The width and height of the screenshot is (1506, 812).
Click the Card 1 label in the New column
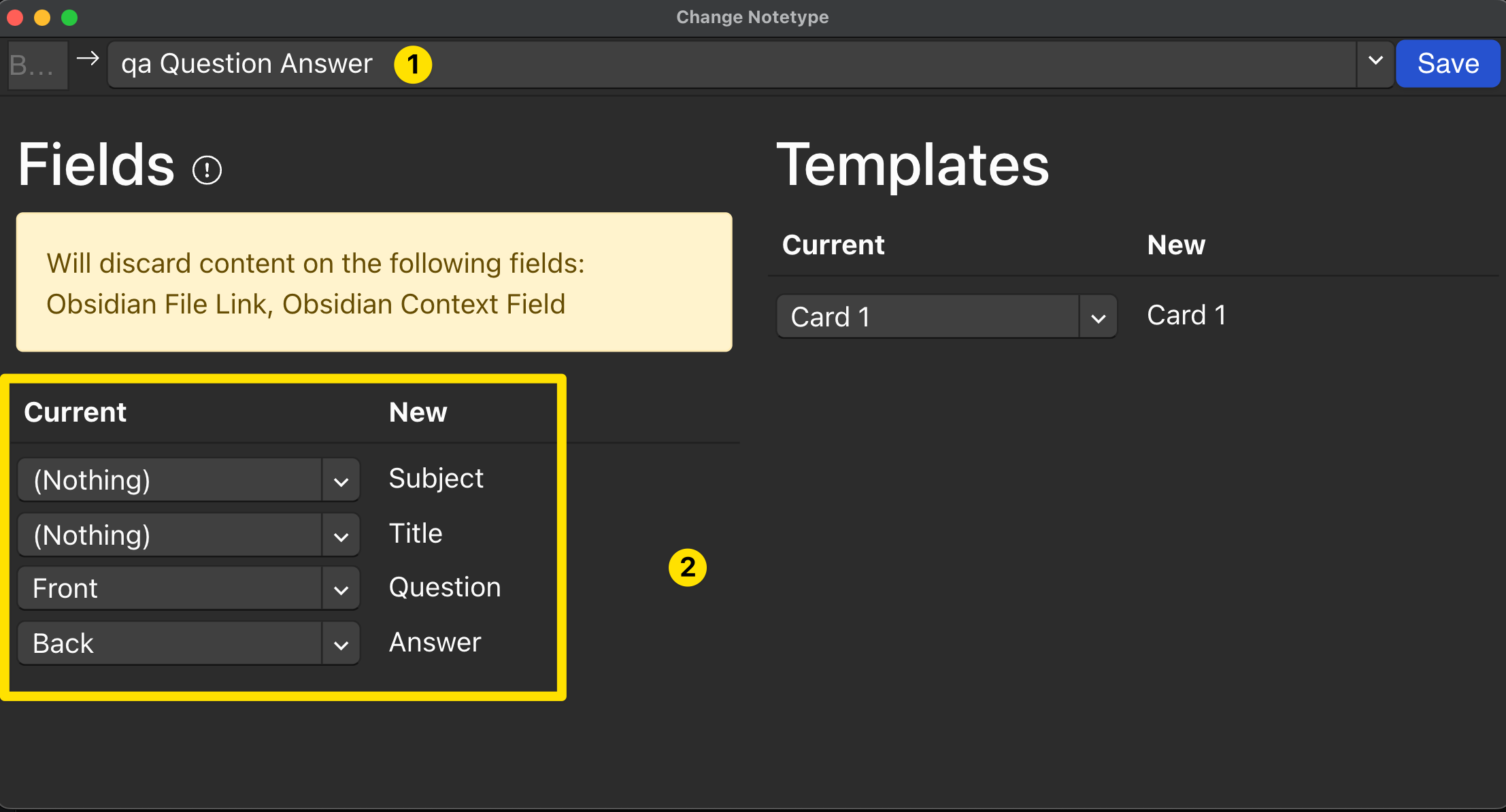[1186, 314]
